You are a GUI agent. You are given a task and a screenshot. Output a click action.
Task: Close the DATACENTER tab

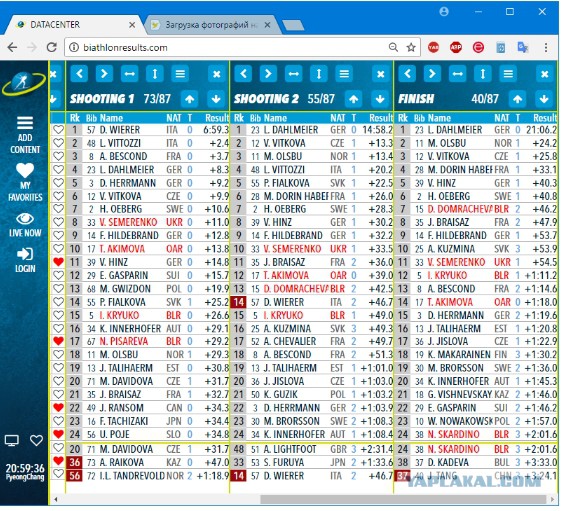click(x=132, y=25)
